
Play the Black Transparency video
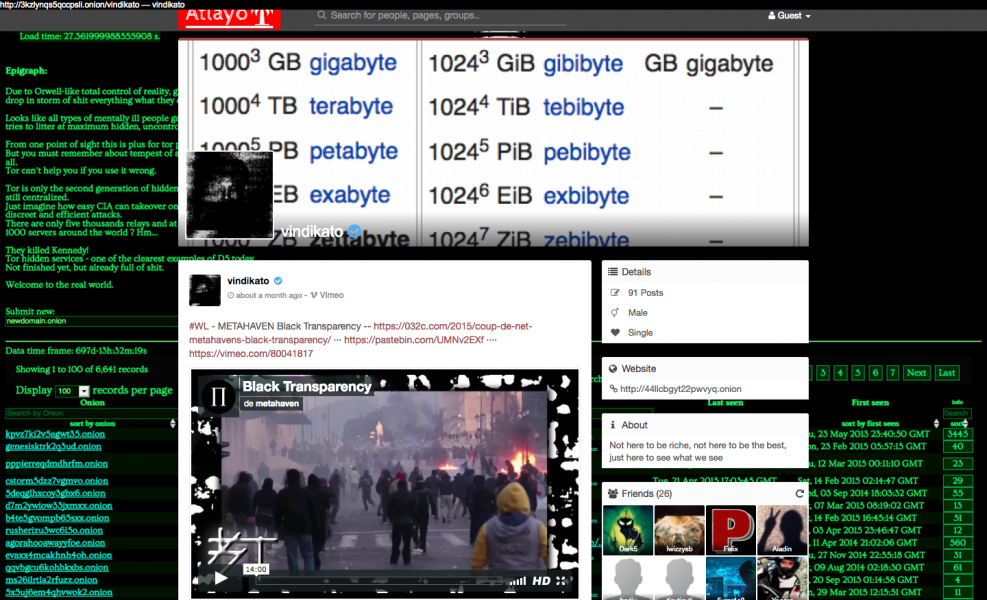(x=221, y=578)
